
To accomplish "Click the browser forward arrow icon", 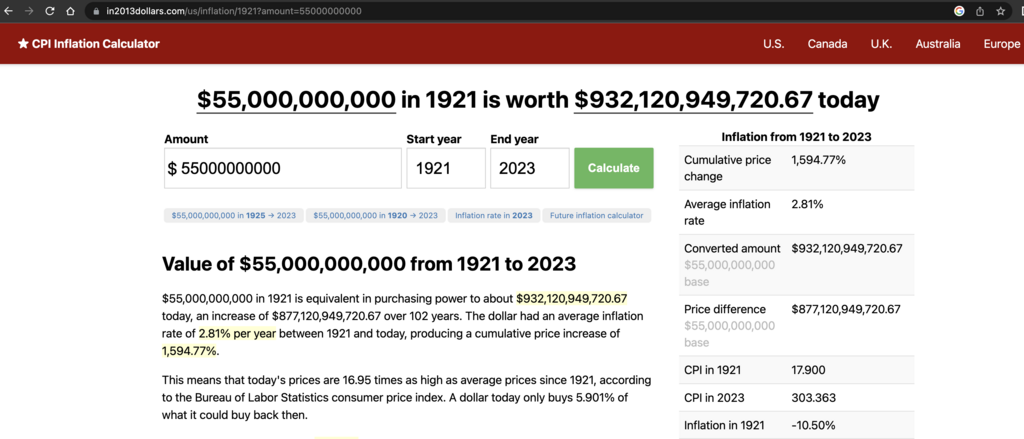I will point(29,11).
